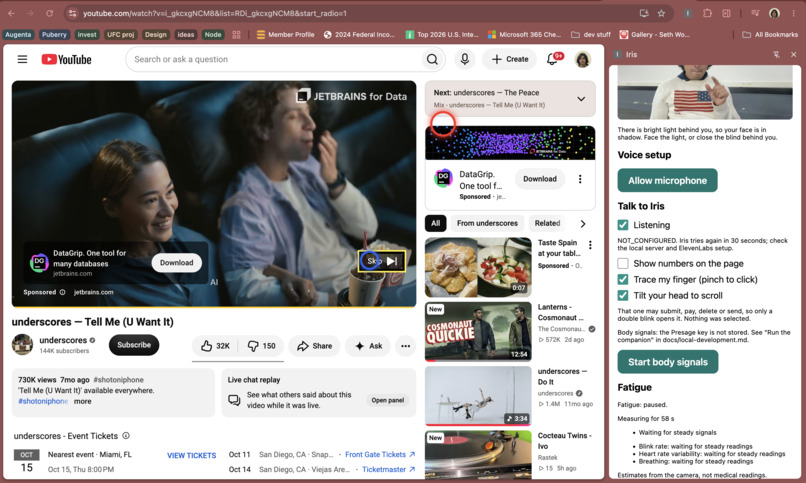Screen dimensions: 806x483
Task: Pin the Iris side panel
Action: point(776,54)
